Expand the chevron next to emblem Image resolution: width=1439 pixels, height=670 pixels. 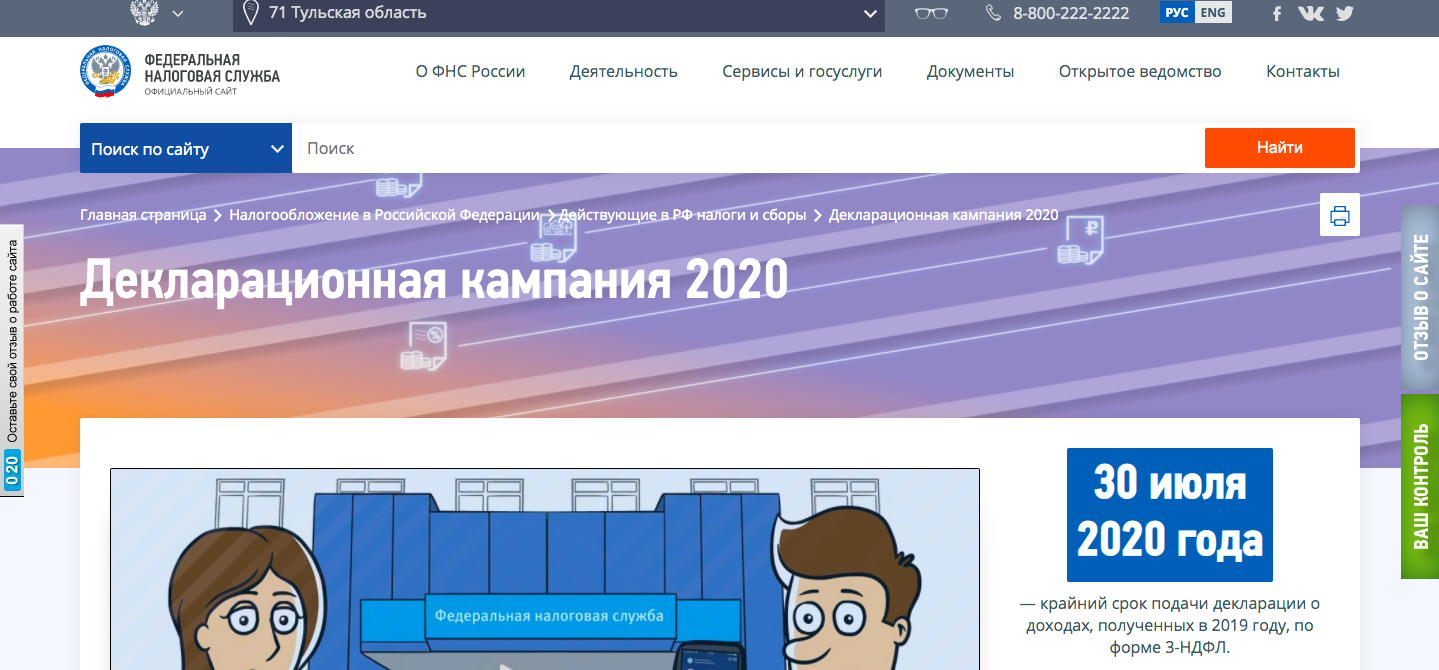178,13
